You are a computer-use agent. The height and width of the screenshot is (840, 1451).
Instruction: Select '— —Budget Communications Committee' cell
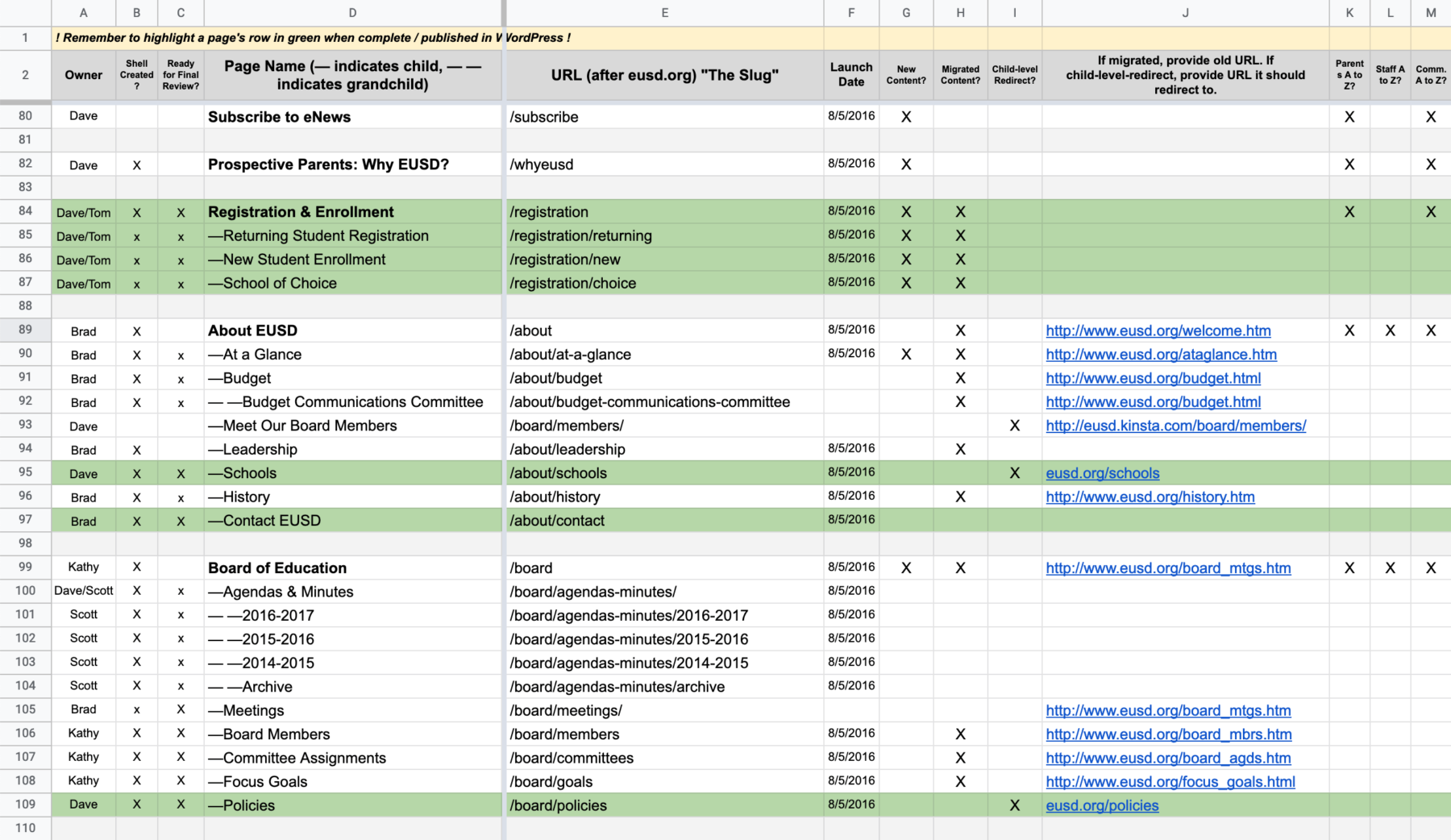coord(352,402)
